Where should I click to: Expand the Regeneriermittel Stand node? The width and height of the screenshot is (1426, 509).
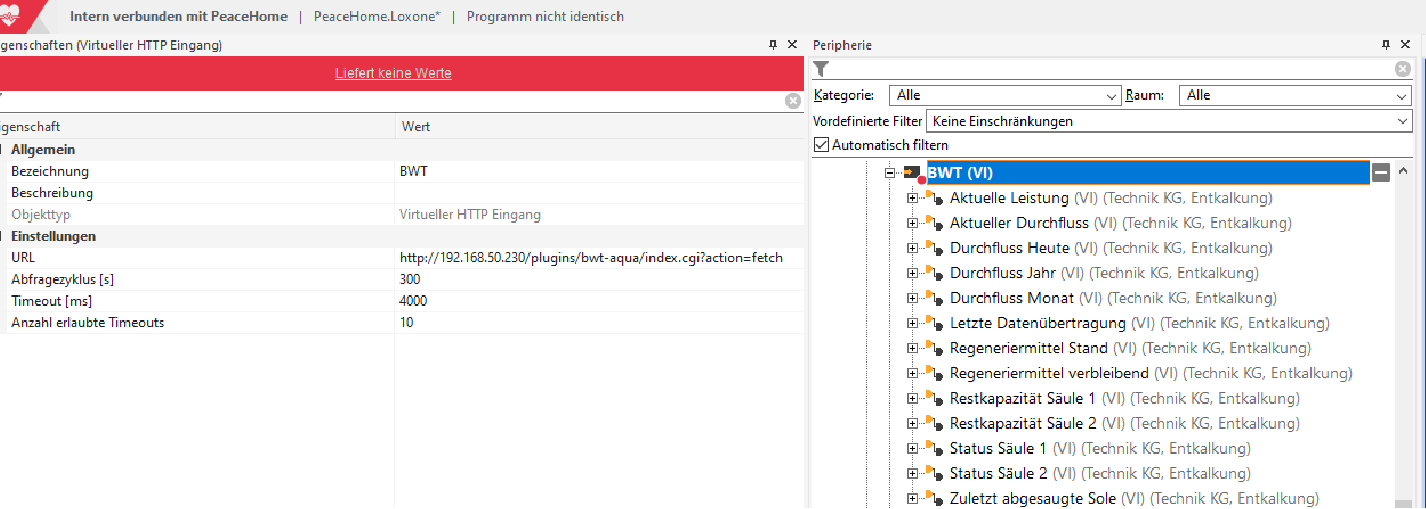pyautogui.click(x=912, y=348)
